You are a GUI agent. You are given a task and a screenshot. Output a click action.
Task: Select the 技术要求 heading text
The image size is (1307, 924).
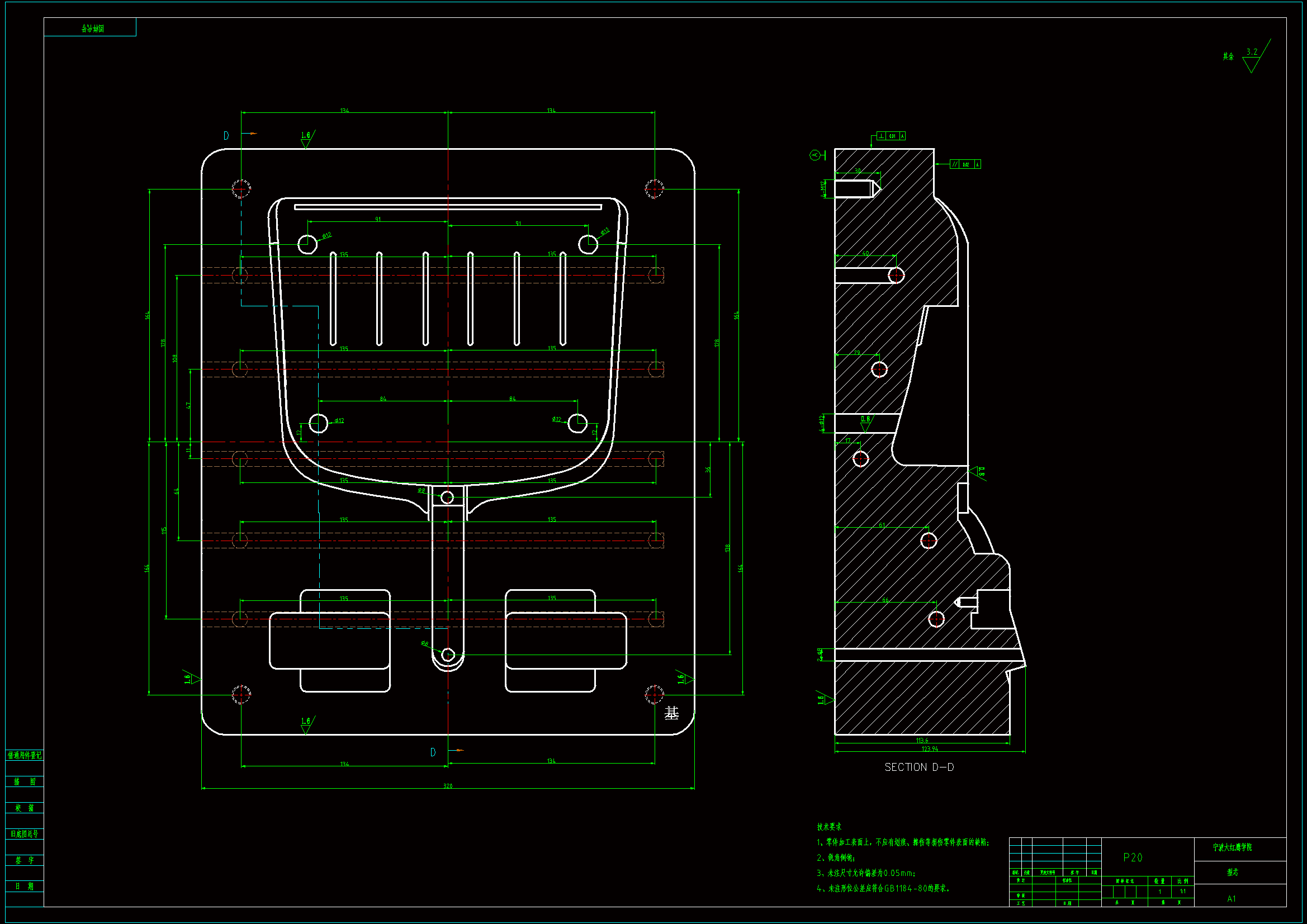point(829,827)
